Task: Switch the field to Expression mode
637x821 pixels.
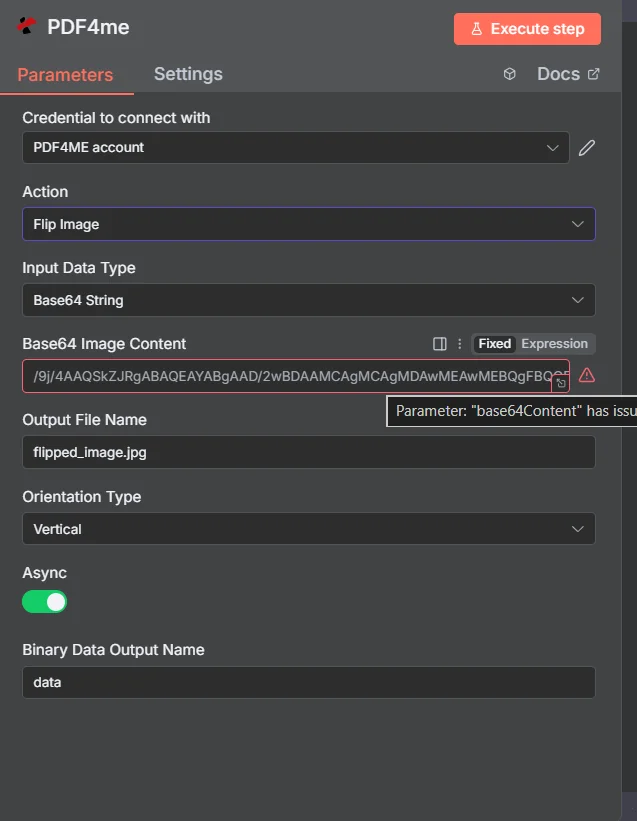Action: click(x=554, y=343)
